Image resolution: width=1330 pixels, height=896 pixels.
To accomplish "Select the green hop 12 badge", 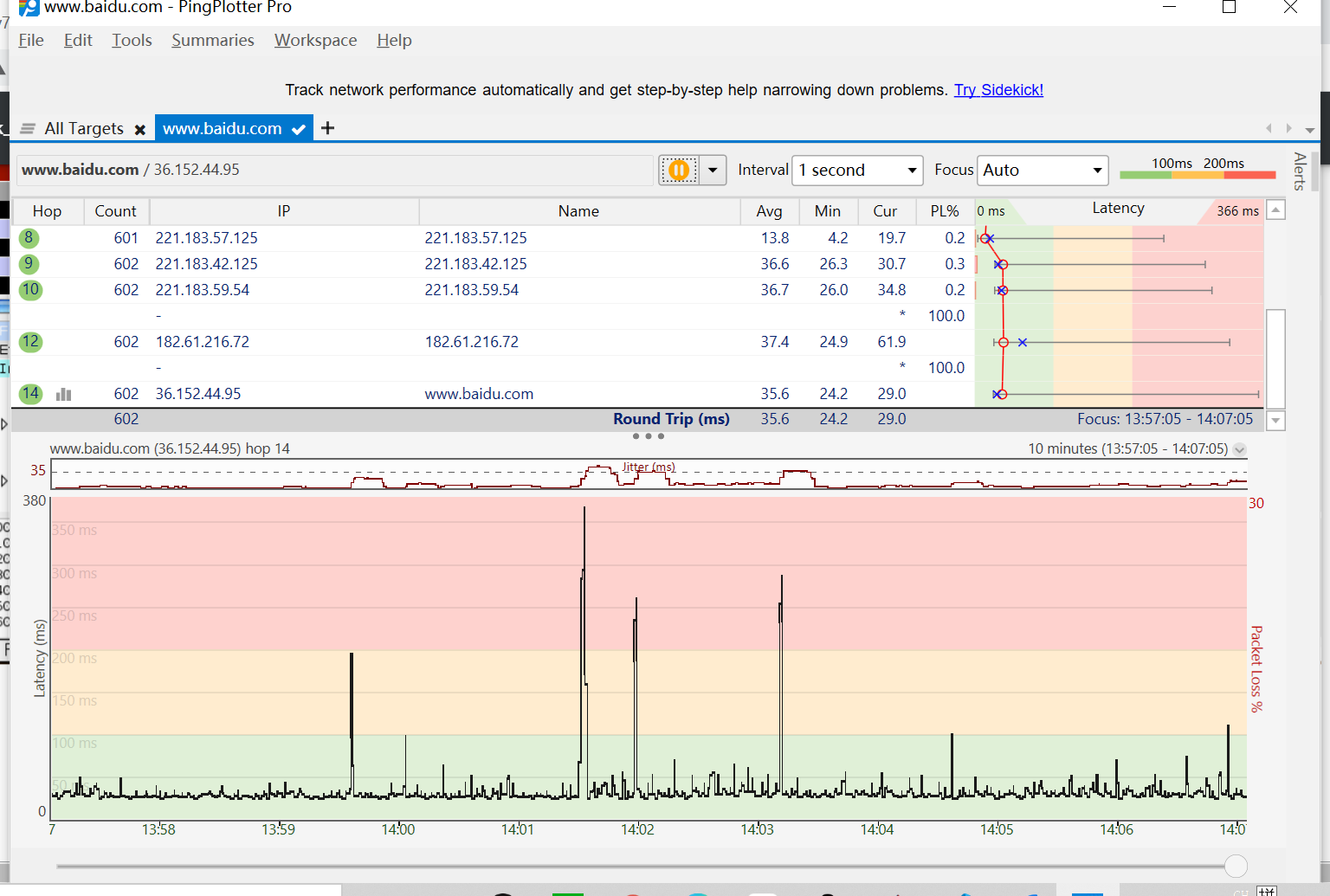I will click(30, 342).
